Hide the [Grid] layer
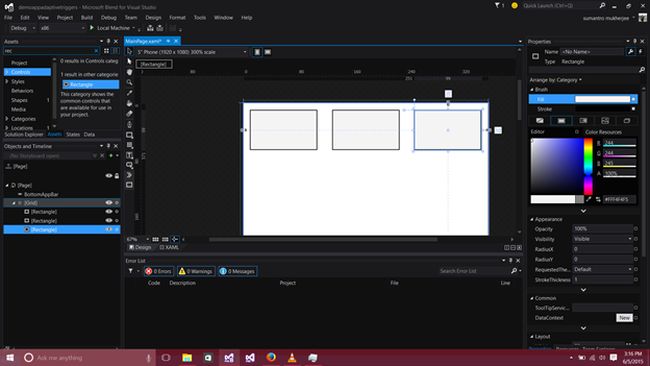 109,203
